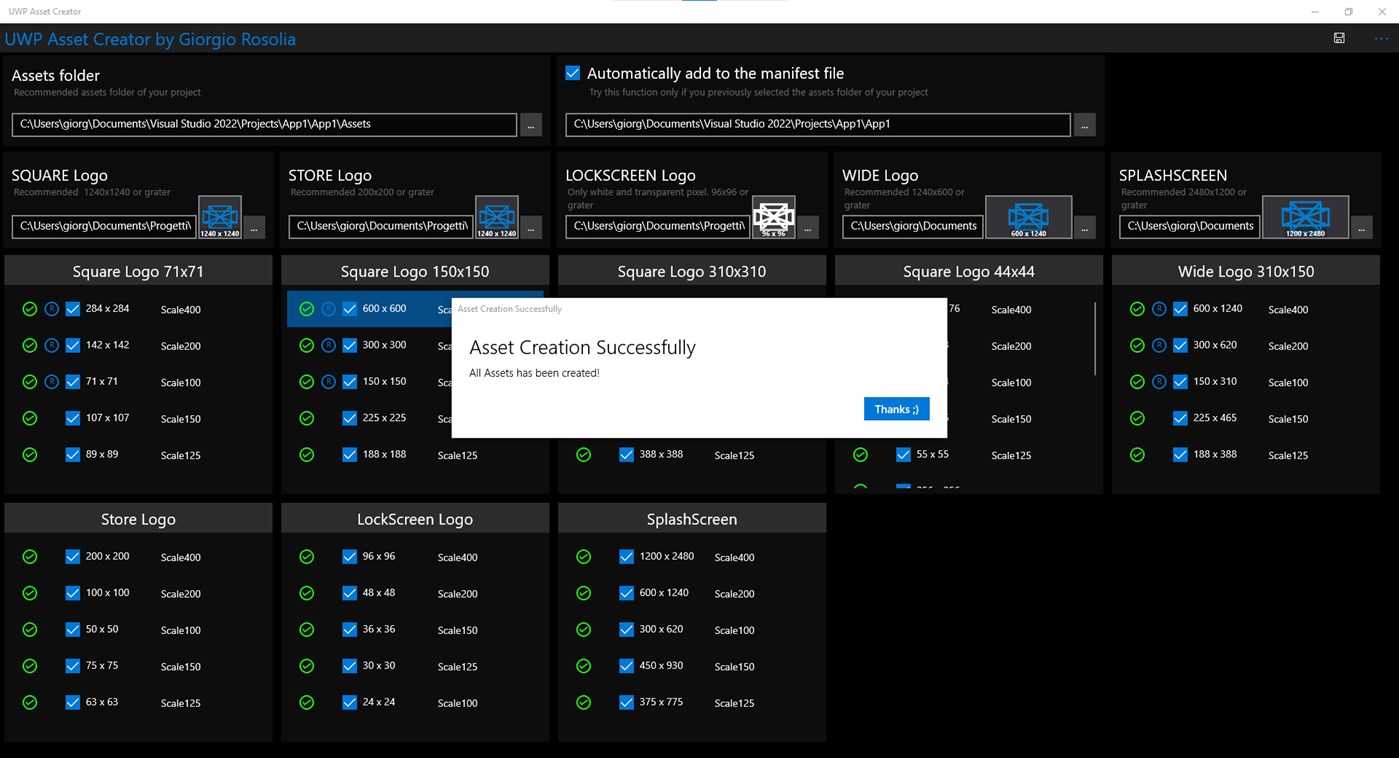Image resolution: width=1399 pixels, height=758 pixels.
Task: Click the green check icon for 388 x 388
Action: (x=584, y=454)
